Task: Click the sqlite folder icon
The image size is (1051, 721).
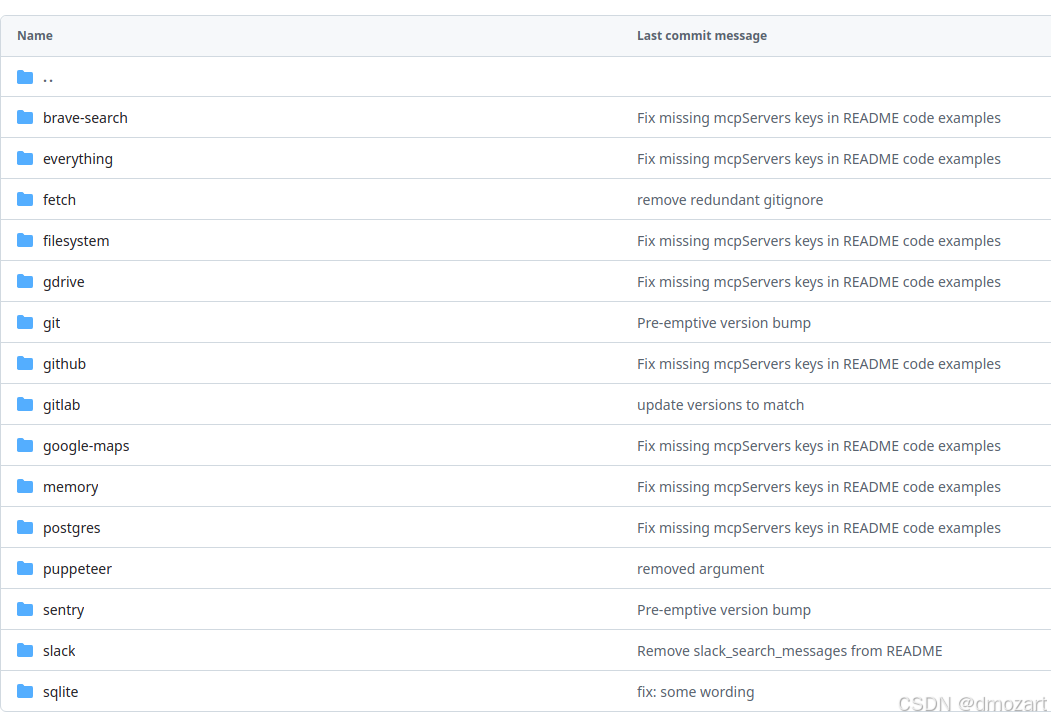Action: click(25, 692)
